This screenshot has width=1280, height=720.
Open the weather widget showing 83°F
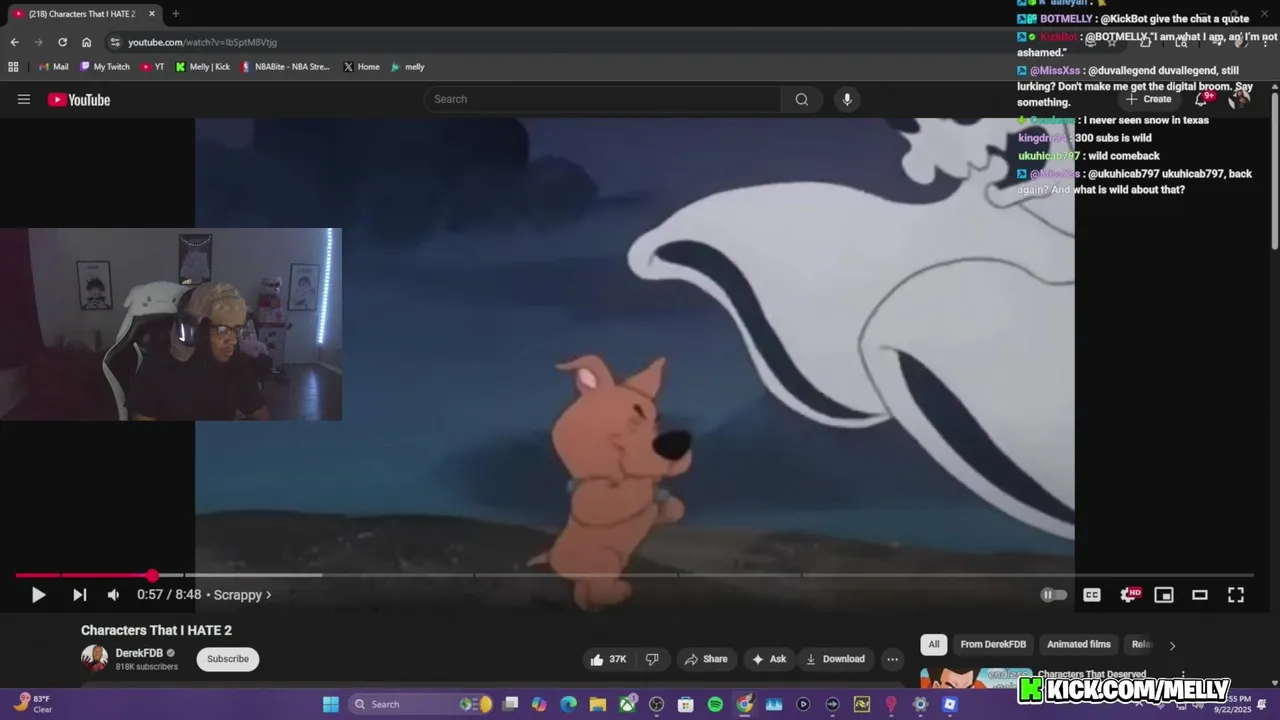tap(32, 704)
